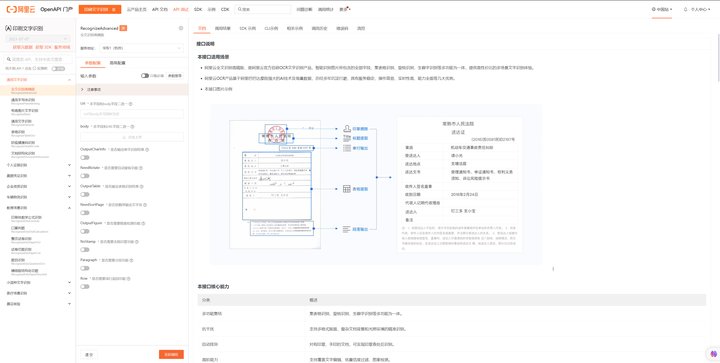Open the 个人中心 account dropdown
Screen dimensions: 720x363
click(700, 9)
